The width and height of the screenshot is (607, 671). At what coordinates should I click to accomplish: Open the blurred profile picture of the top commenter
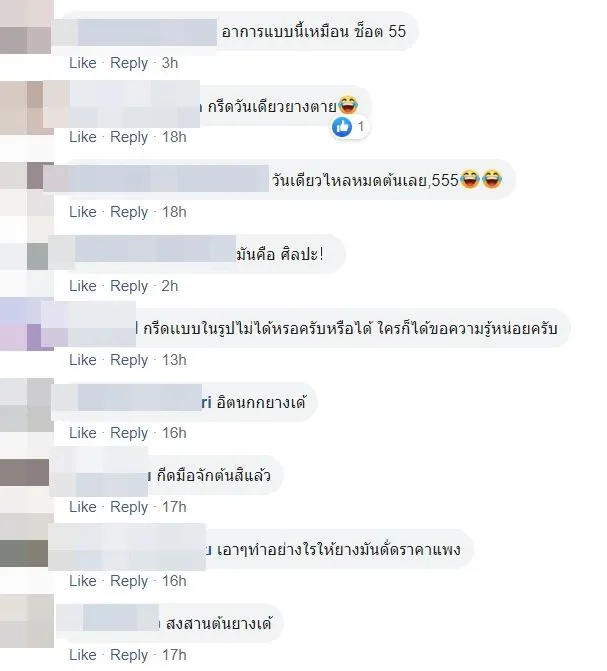click(26, 27)
